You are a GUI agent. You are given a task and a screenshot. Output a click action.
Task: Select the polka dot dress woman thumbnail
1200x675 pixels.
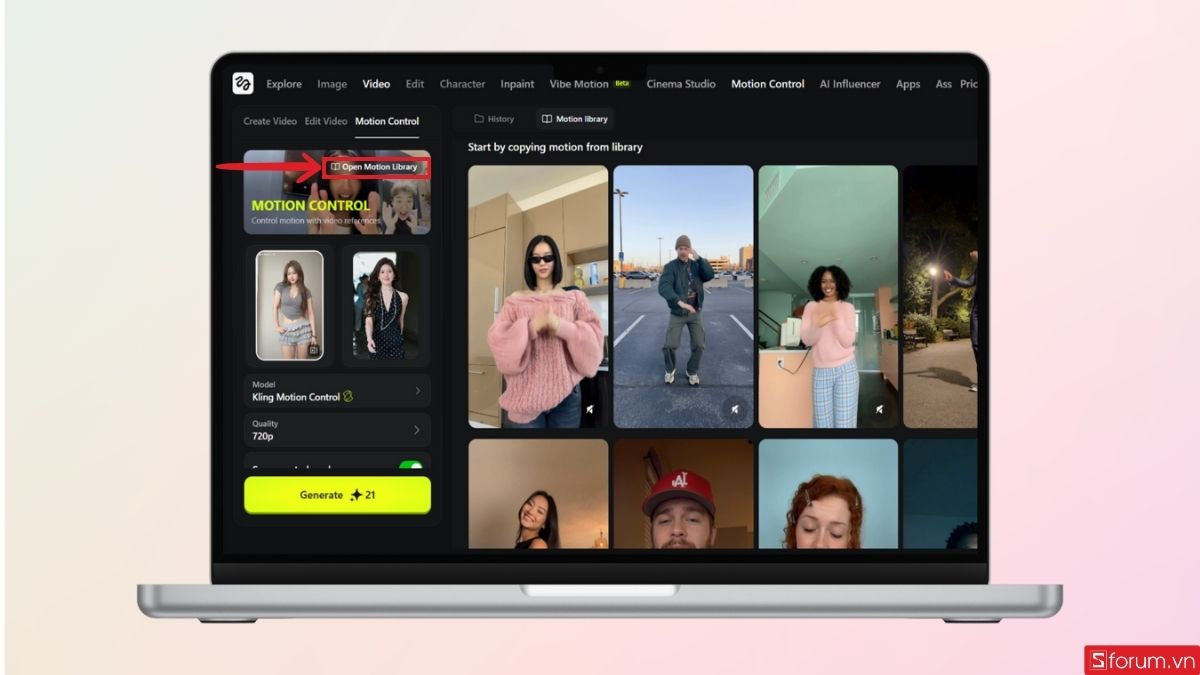386,305
